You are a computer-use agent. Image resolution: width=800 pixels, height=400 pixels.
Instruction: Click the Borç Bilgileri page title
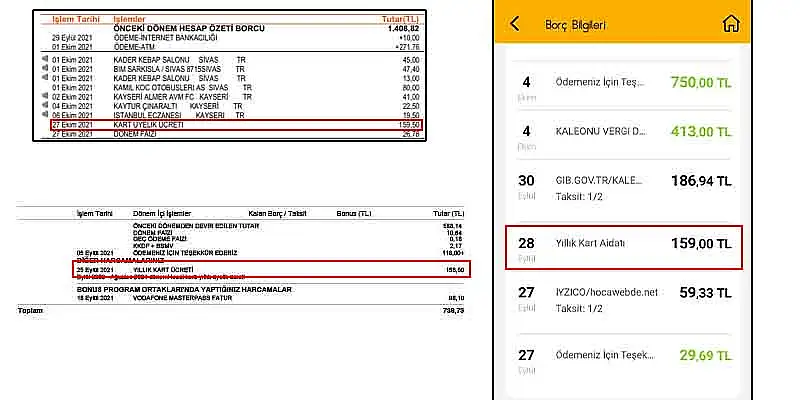coord(576,24)
